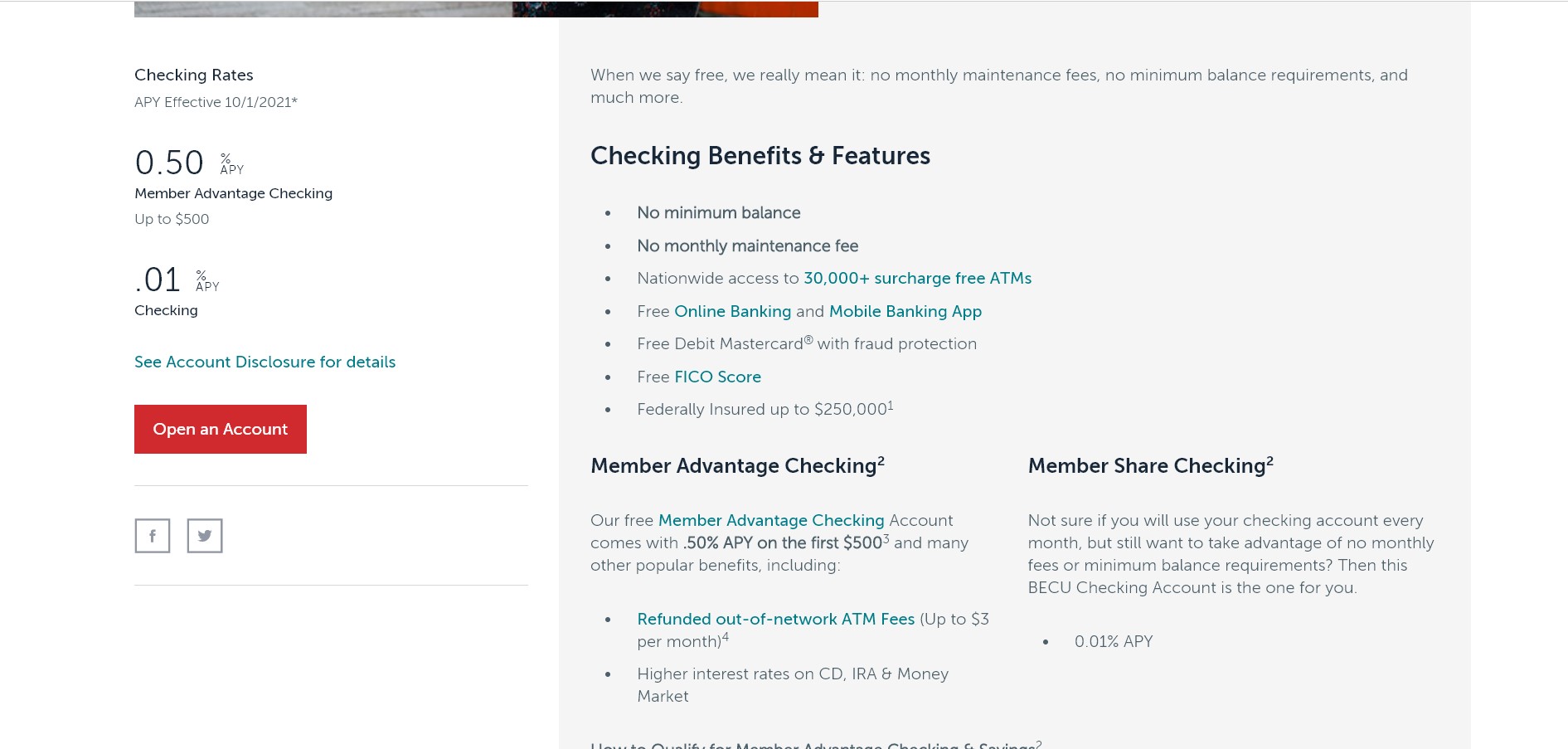Follow the Mobile Banking App link
The height and width of the screenshot is (749, 1568).
pos(905,311)
